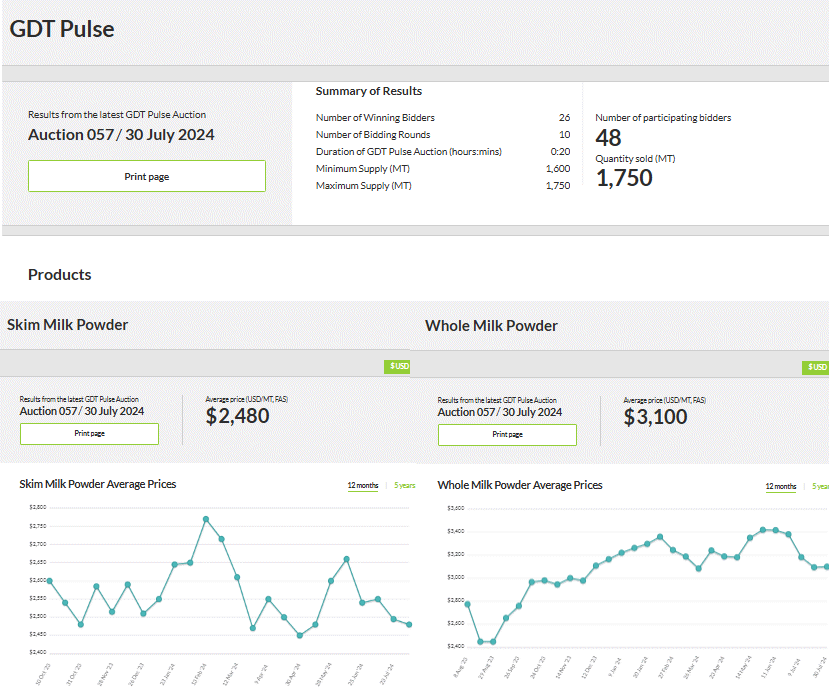Image resolution: width=829 pixels, height=687 pixels.
Task: Click the 'Number of Bidding Rounds' label
Action: (x=373, y=134)
